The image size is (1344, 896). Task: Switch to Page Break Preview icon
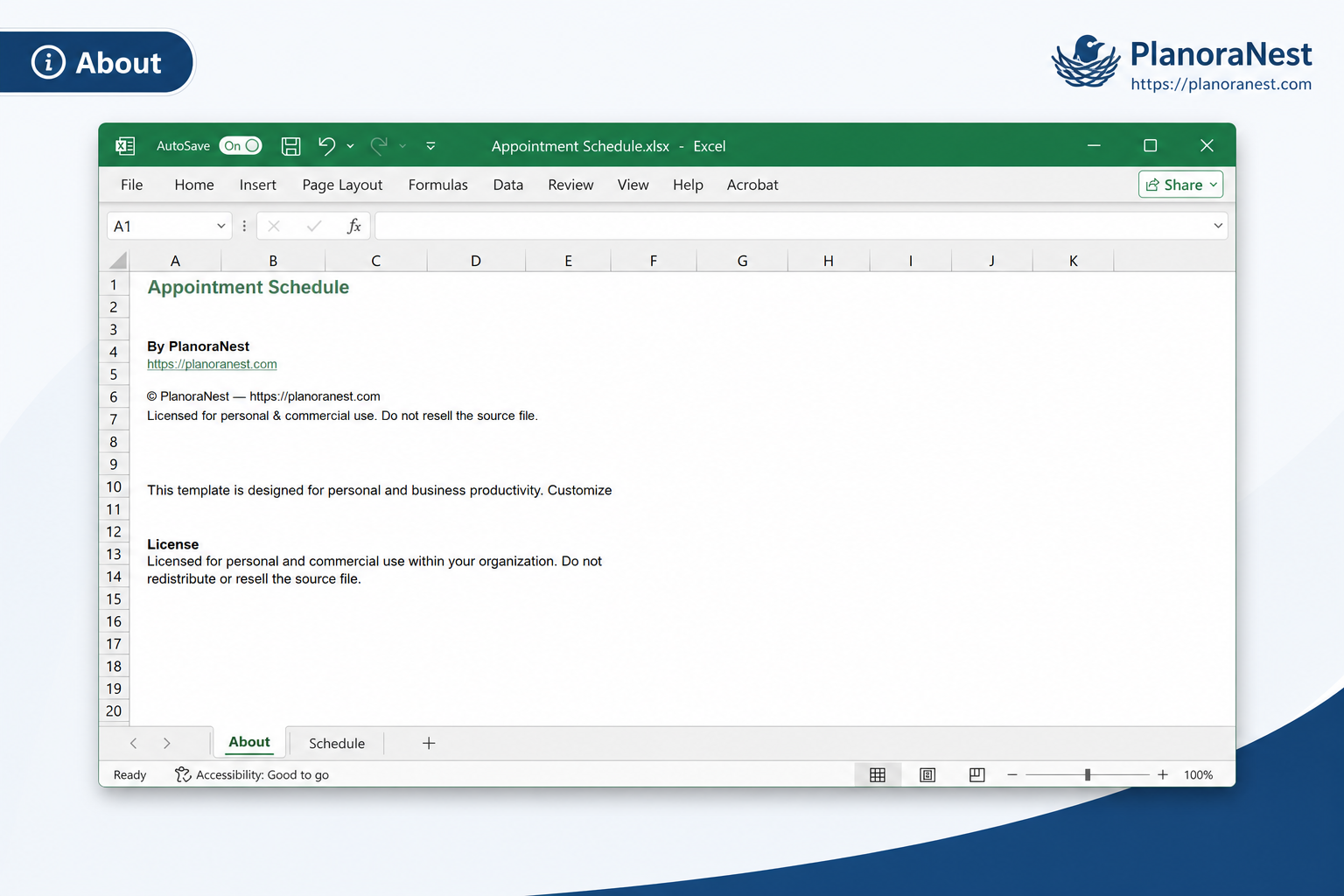point(977,774)
